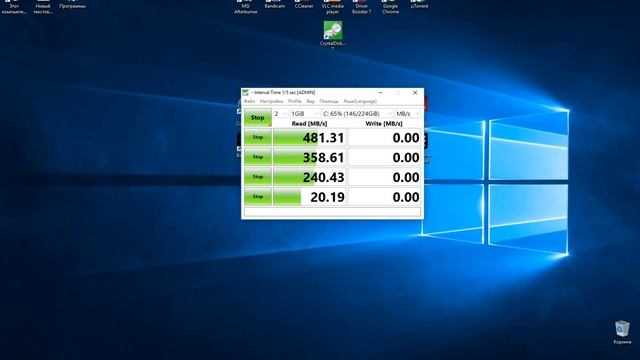Expand the drive dropdown C: 65% (146/224GiB)

tap(358, 113)
